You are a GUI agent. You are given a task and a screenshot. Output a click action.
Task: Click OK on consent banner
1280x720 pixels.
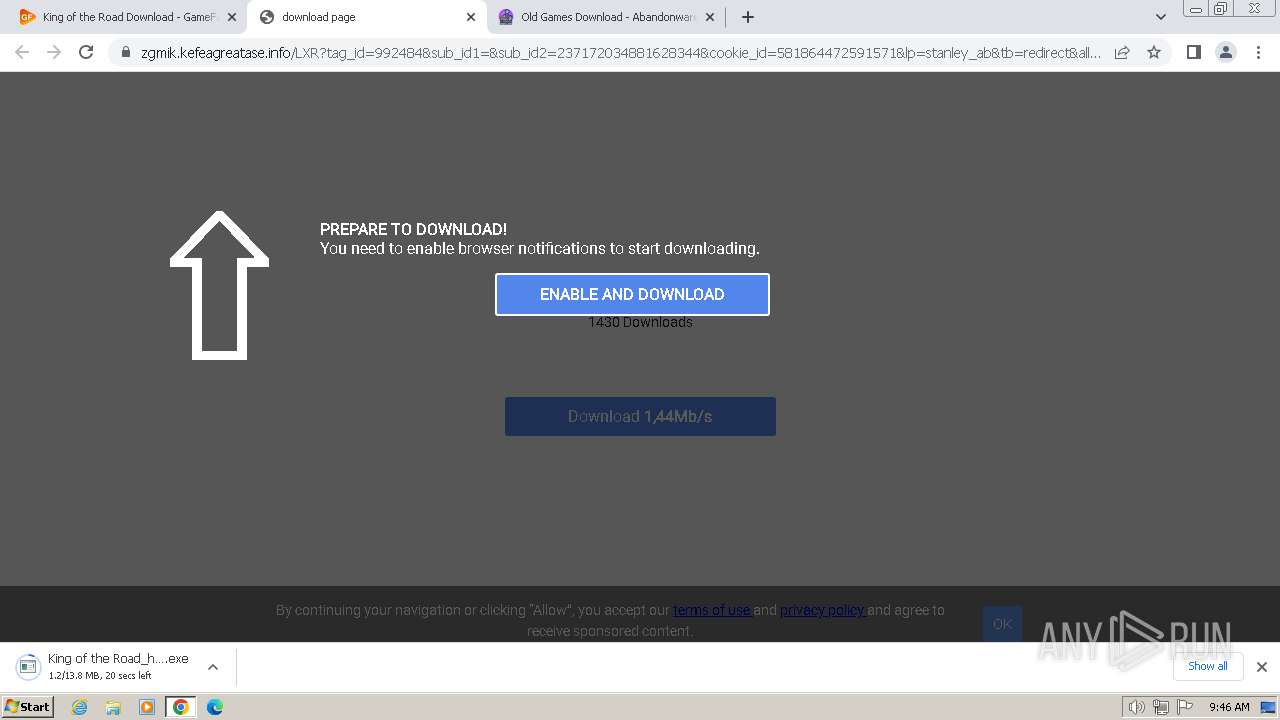click(1002, 624)
